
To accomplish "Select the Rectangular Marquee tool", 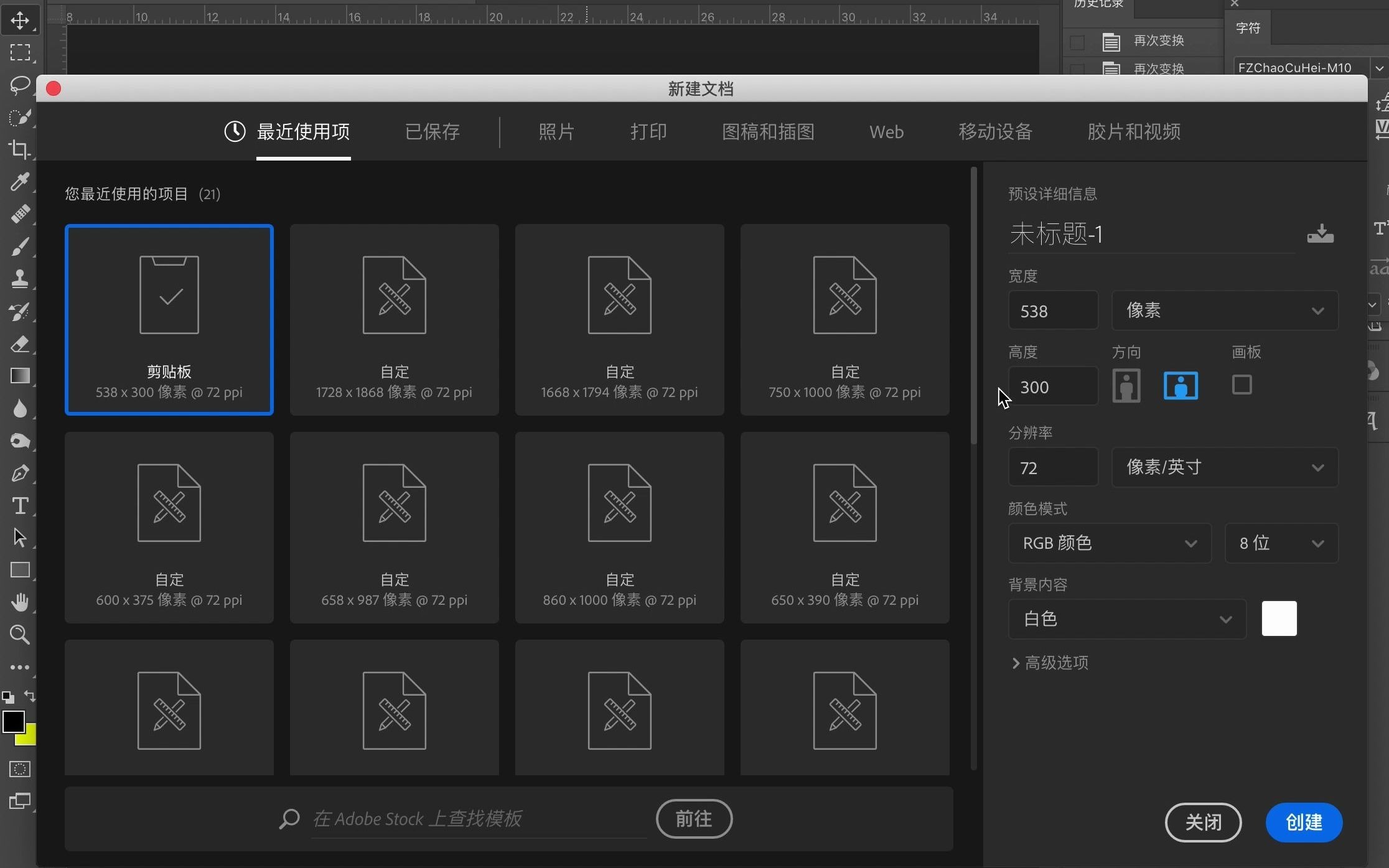I will coord(19,52).
